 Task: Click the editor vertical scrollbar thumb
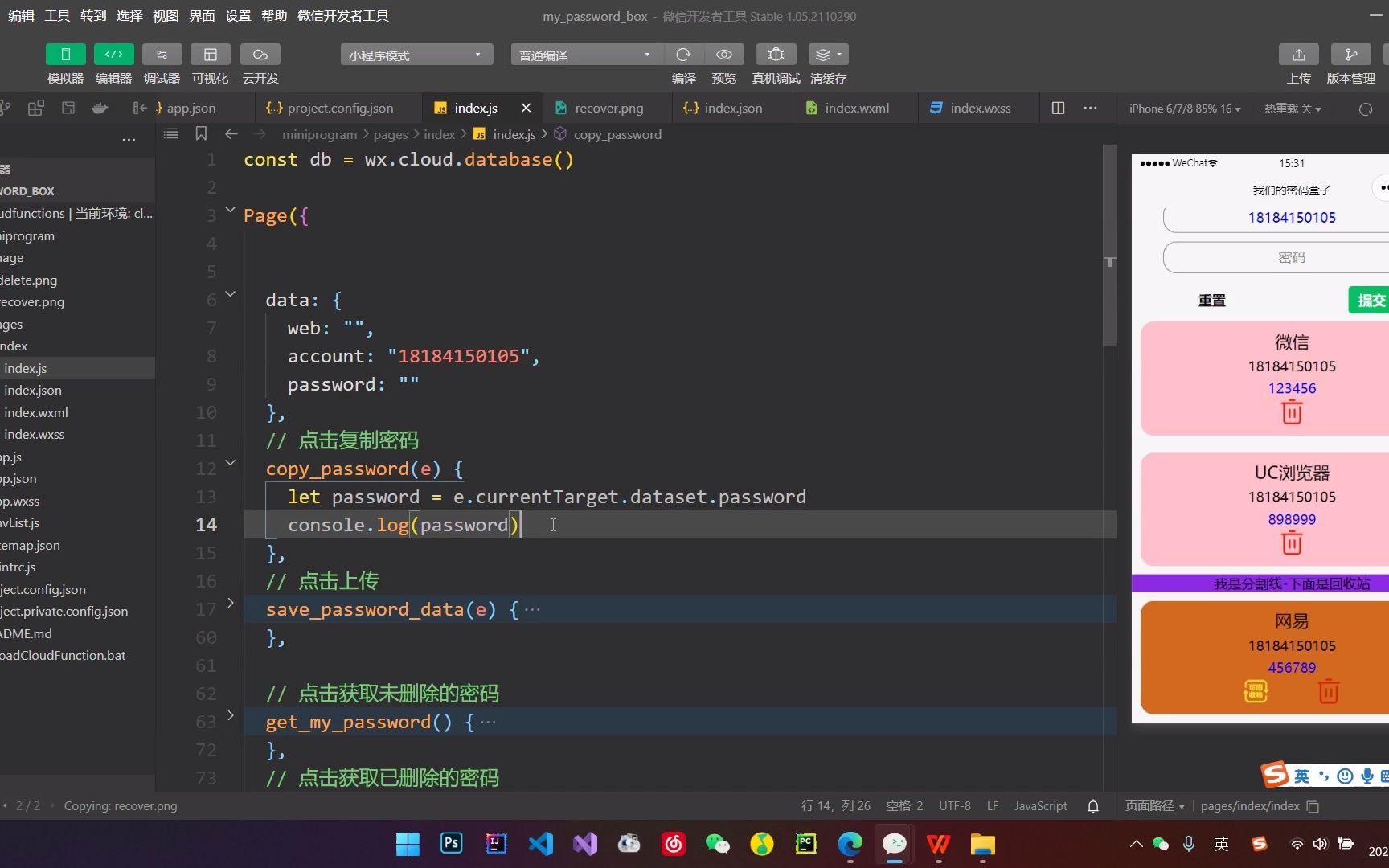1109,245
